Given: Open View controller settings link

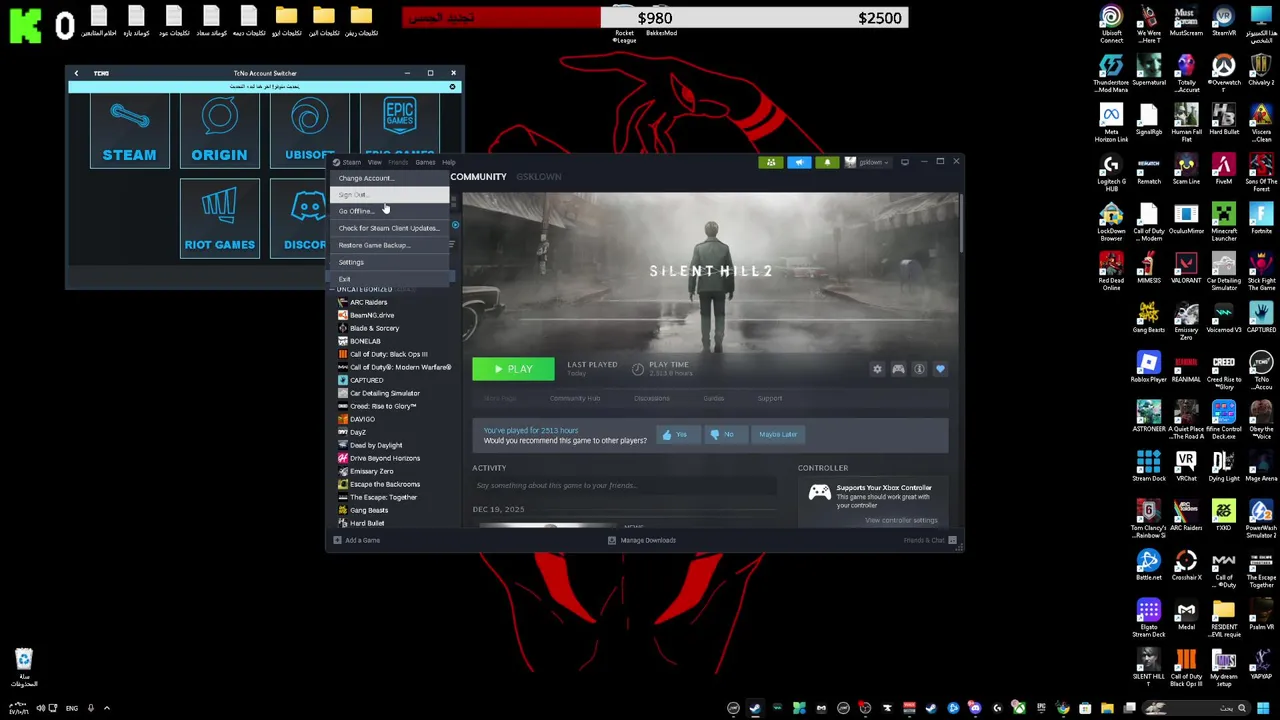Looking at the screenshot, I should point(901,520).
